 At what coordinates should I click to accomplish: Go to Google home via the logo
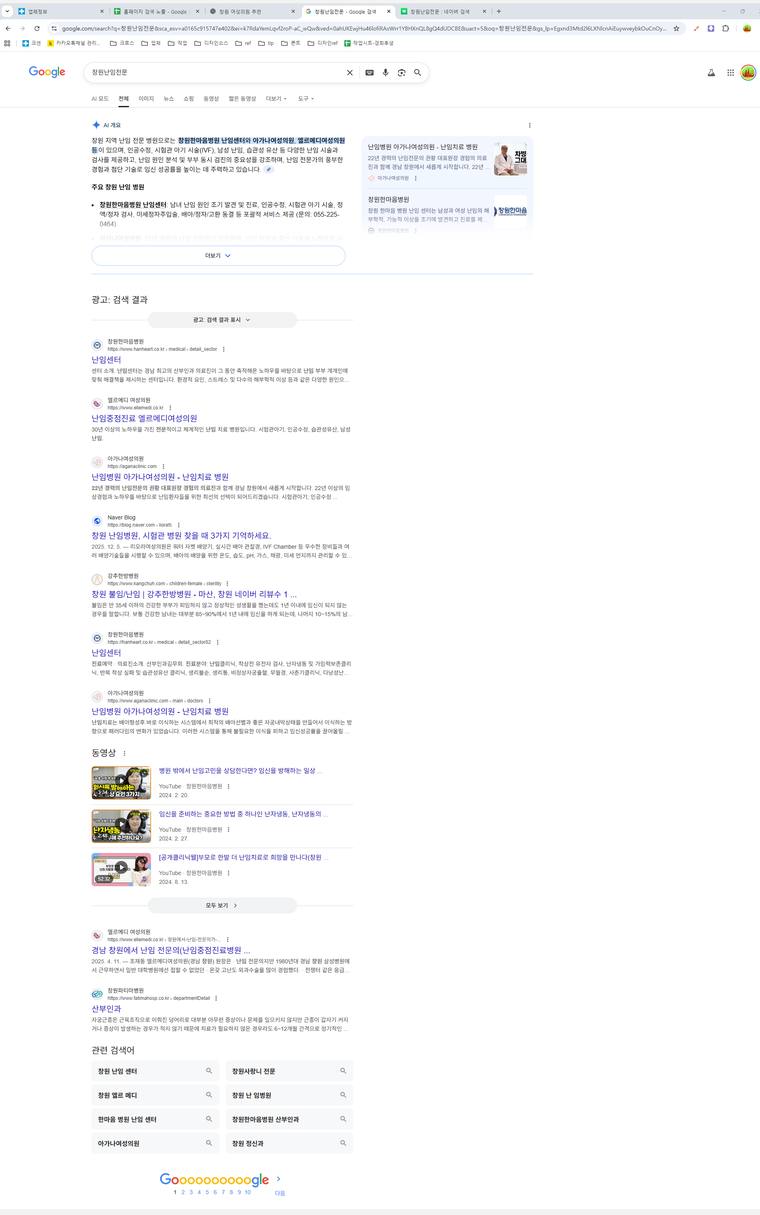(47, 72)
